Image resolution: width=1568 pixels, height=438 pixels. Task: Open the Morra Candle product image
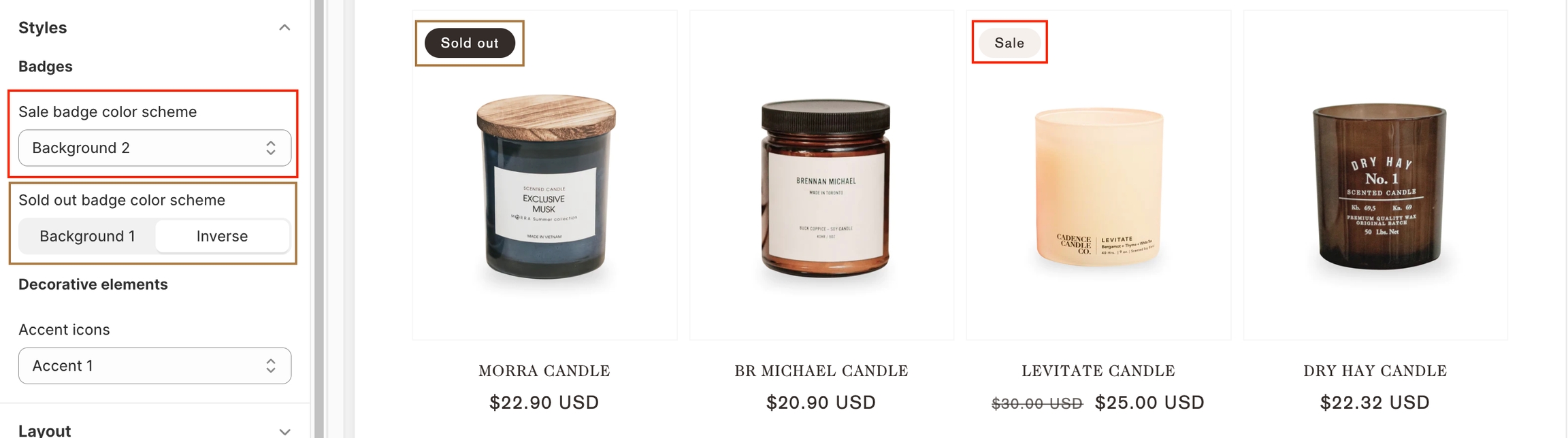545,187
